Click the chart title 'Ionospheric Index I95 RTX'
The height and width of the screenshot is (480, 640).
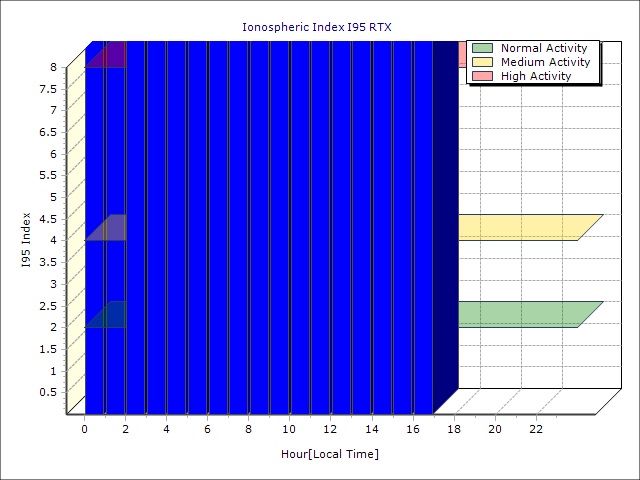click(317, 27)
